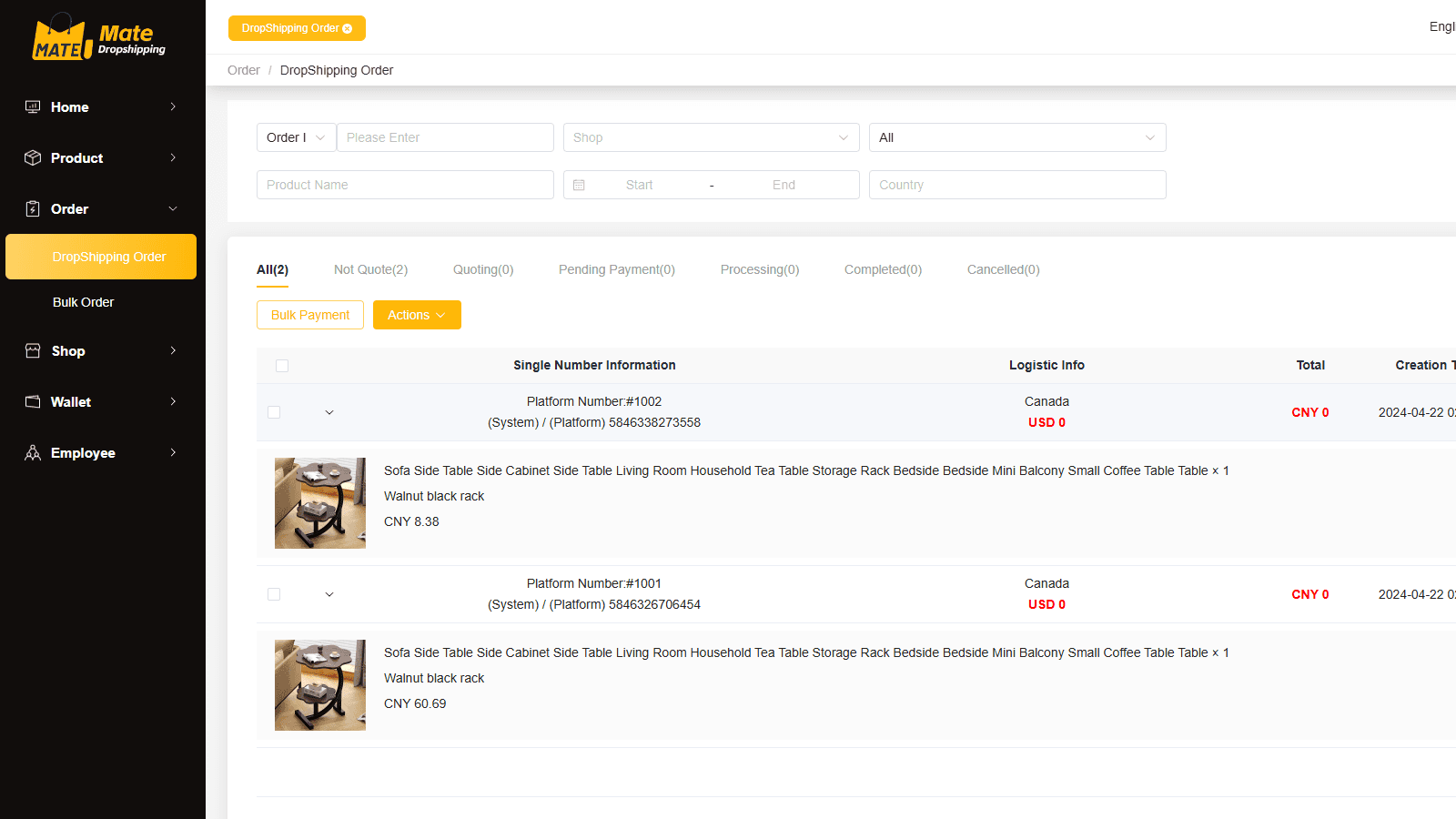The image size is (1456, 819).
Task: Expand the Product menu arrow
Action: coord(173,157)
